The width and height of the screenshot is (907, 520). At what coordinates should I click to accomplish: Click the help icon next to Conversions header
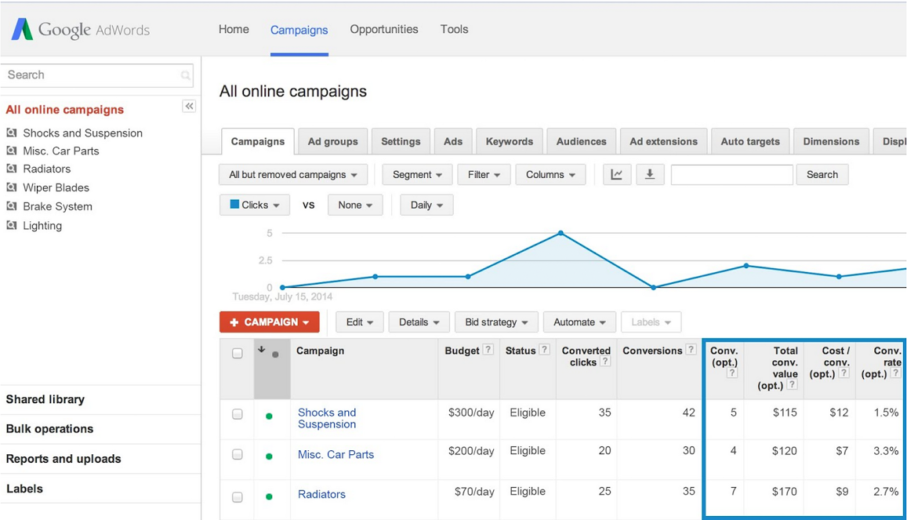pyautogui.click(x=691, y=349)
